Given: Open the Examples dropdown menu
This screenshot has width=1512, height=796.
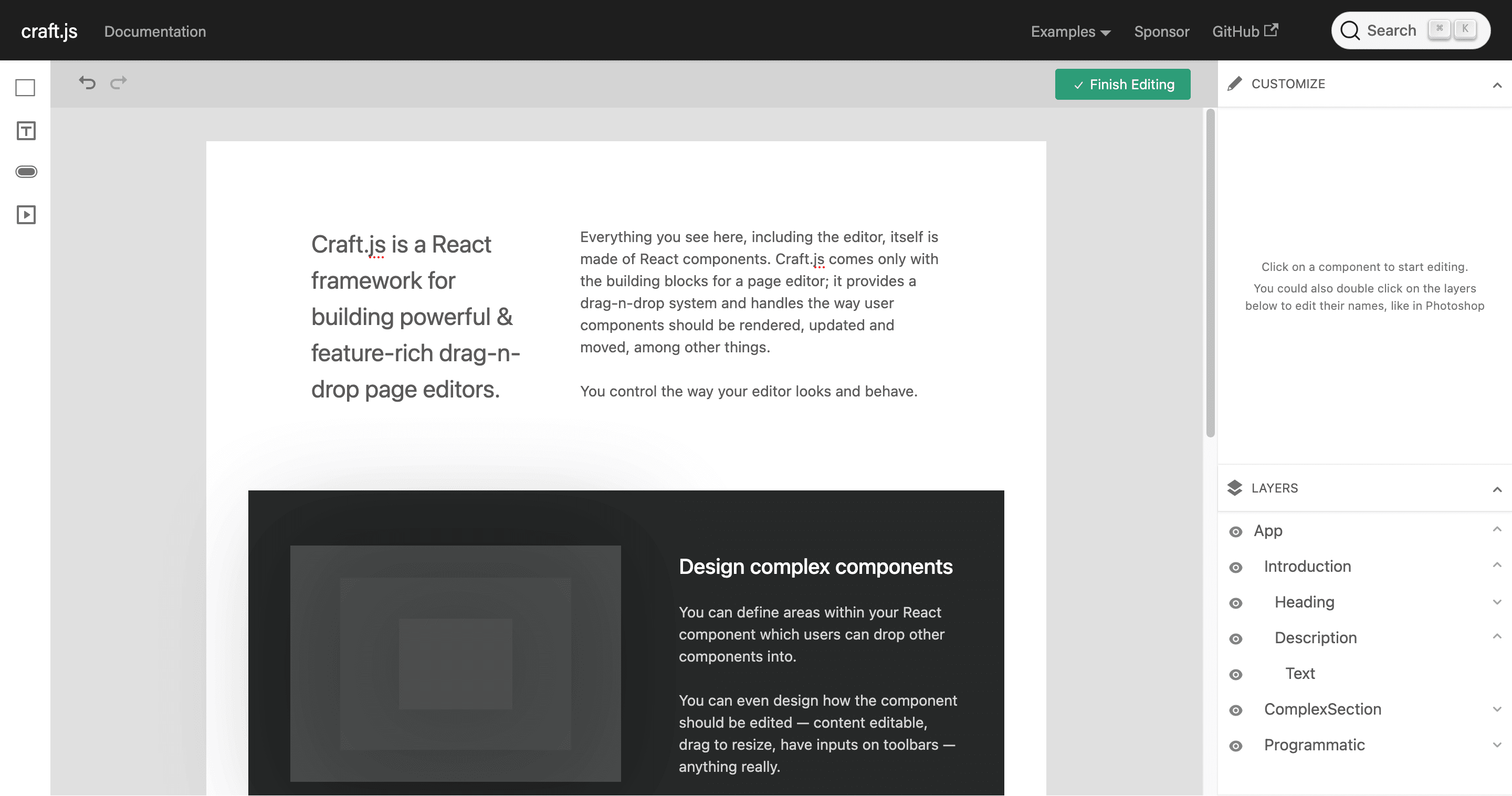Looking at the screenshot, I should pos(1070,32).
